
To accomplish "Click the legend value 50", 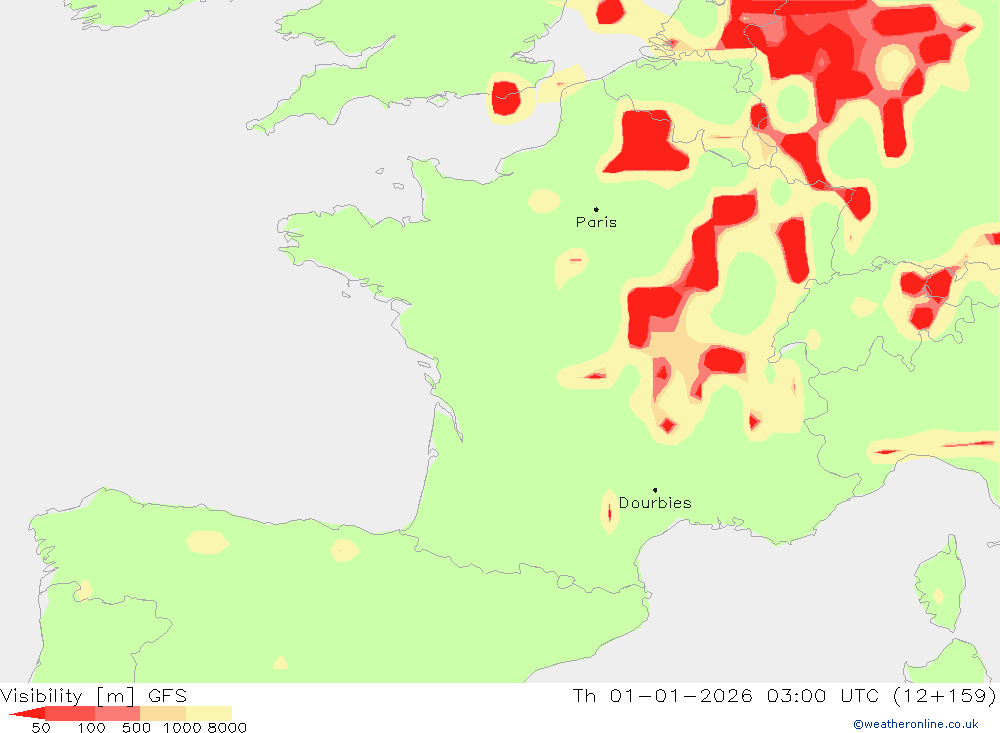I will click(x=41, y=728).
